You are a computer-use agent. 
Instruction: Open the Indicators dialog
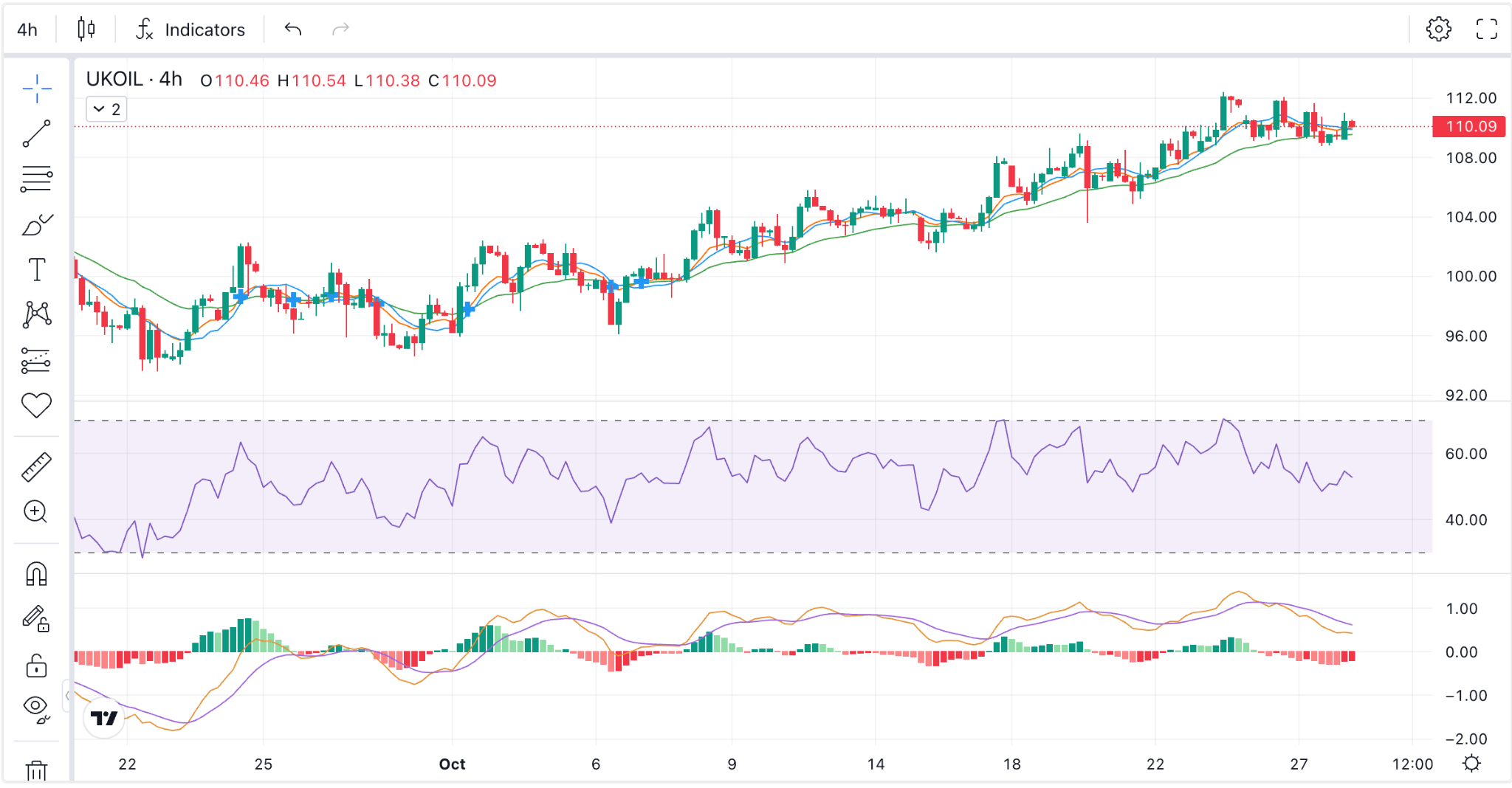click(190, 30)
